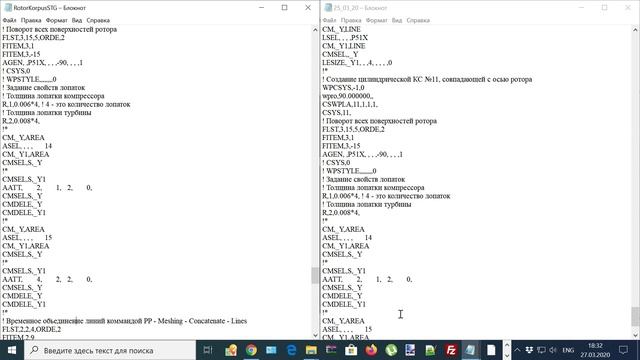Open Правка menu in RotorKorpusSTG window

[31, 20]
